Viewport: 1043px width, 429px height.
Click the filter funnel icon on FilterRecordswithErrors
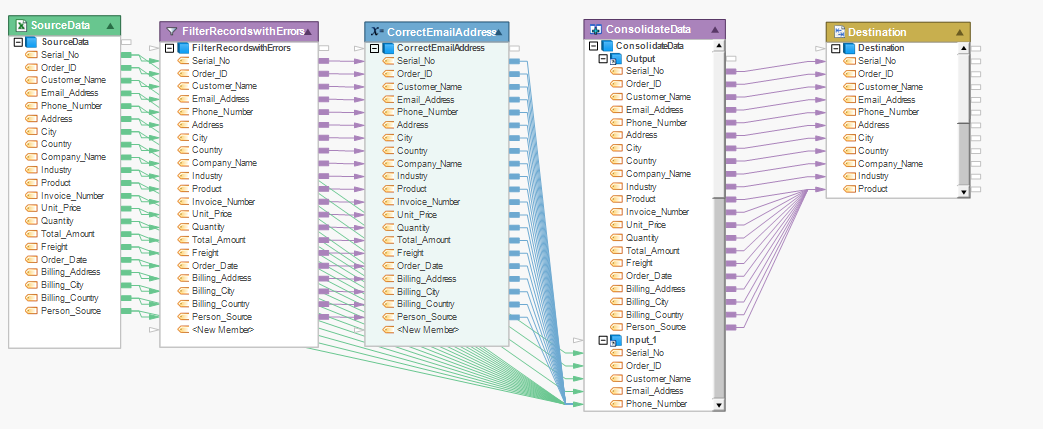click(x=171, y=31)
